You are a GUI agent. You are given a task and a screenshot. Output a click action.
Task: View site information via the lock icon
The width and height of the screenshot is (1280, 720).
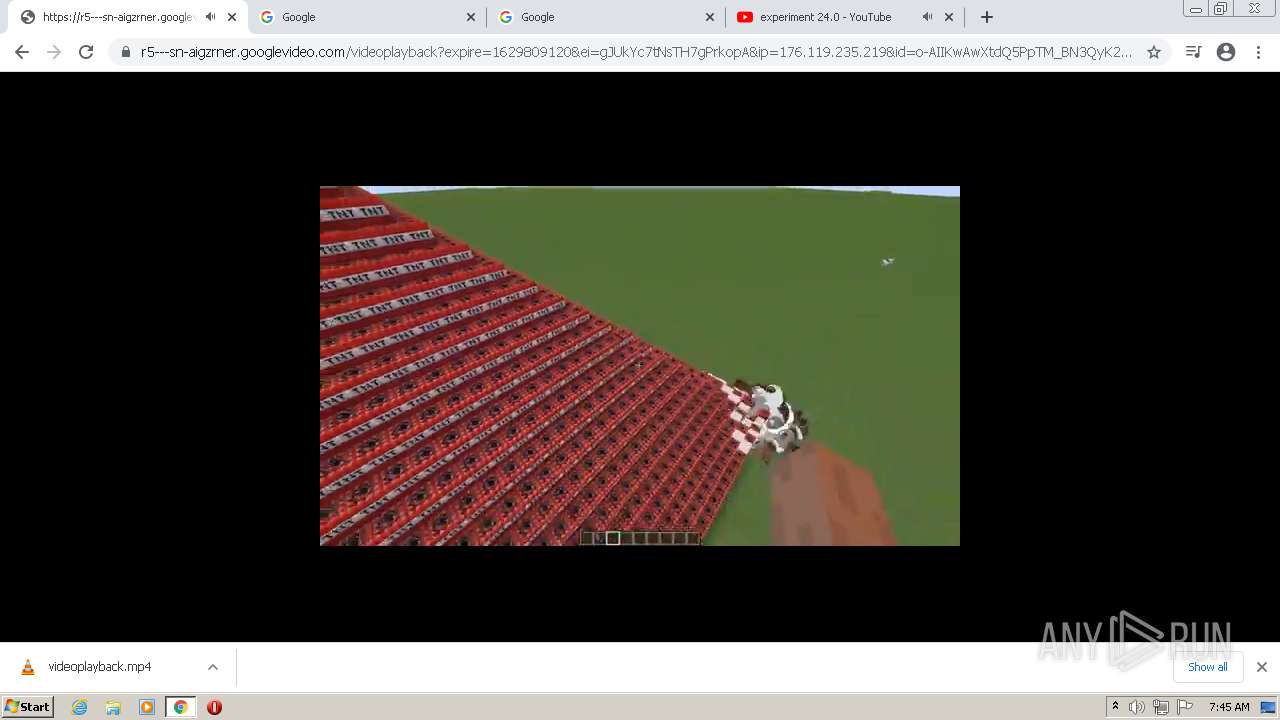tap(126, 52)
